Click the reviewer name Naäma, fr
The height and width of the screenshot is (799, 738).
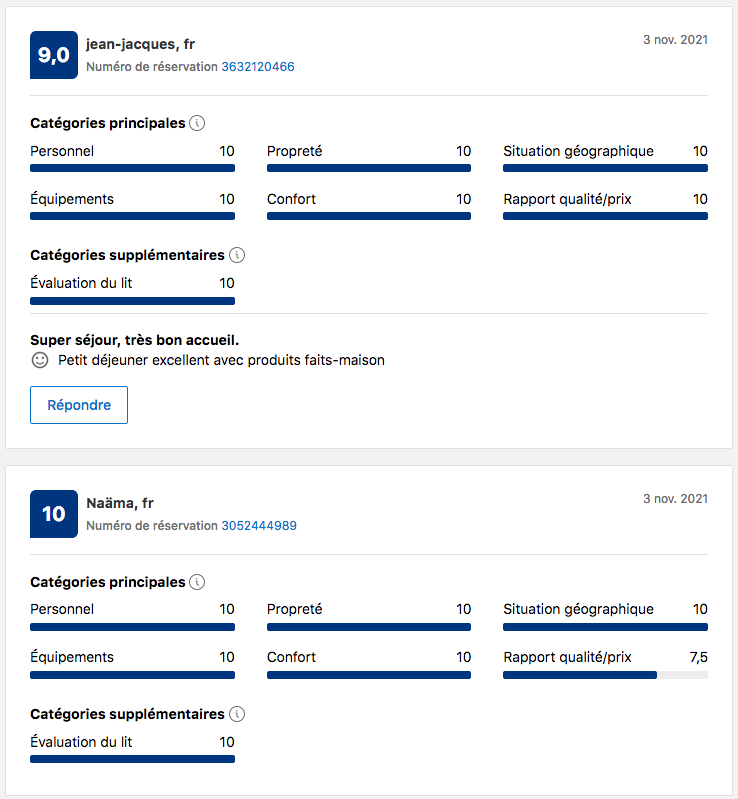(120, 503)
